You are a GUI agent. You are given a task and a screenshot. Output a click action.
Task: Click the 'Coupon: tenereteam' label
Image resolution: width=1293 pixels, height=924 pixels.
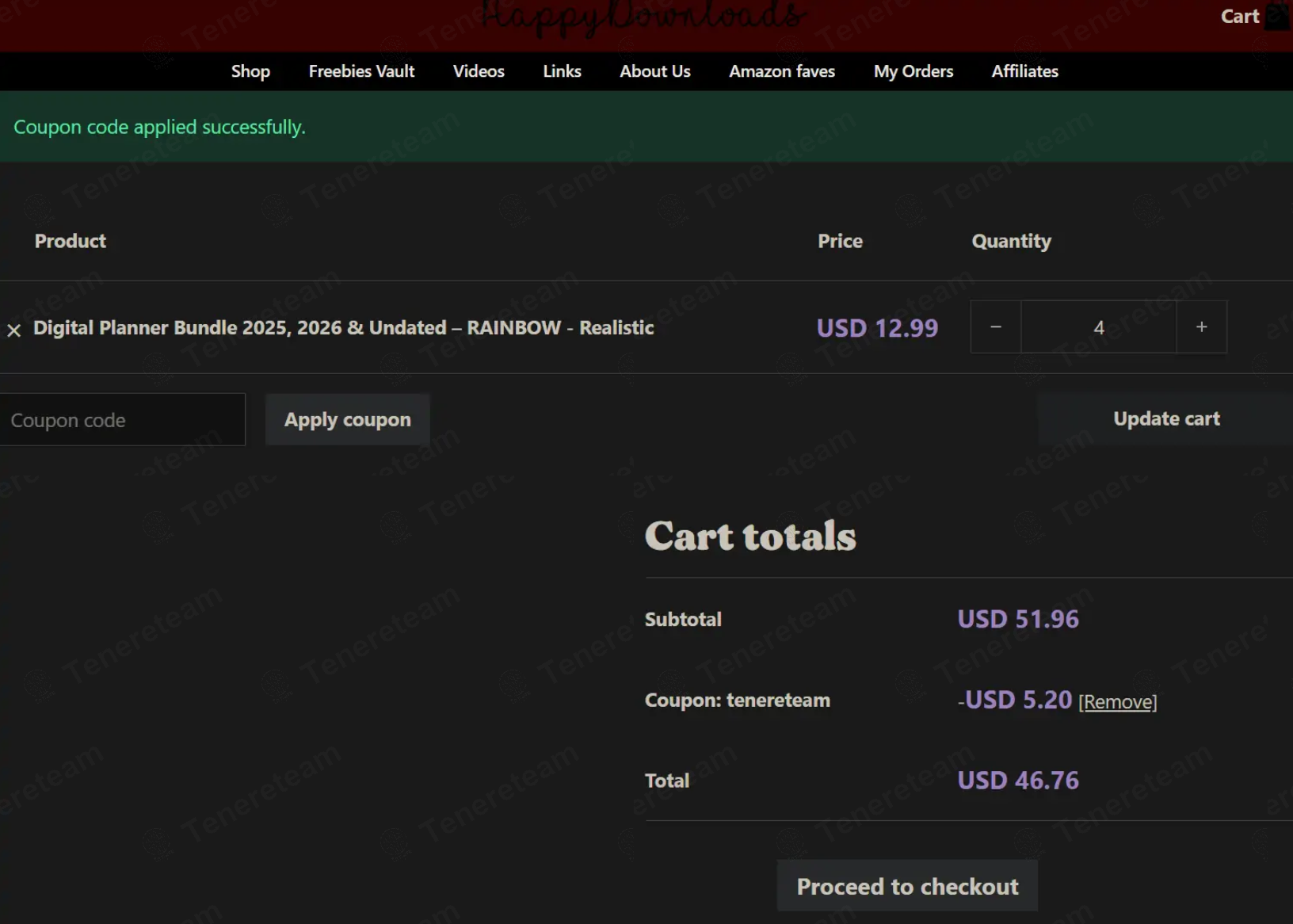737,701
